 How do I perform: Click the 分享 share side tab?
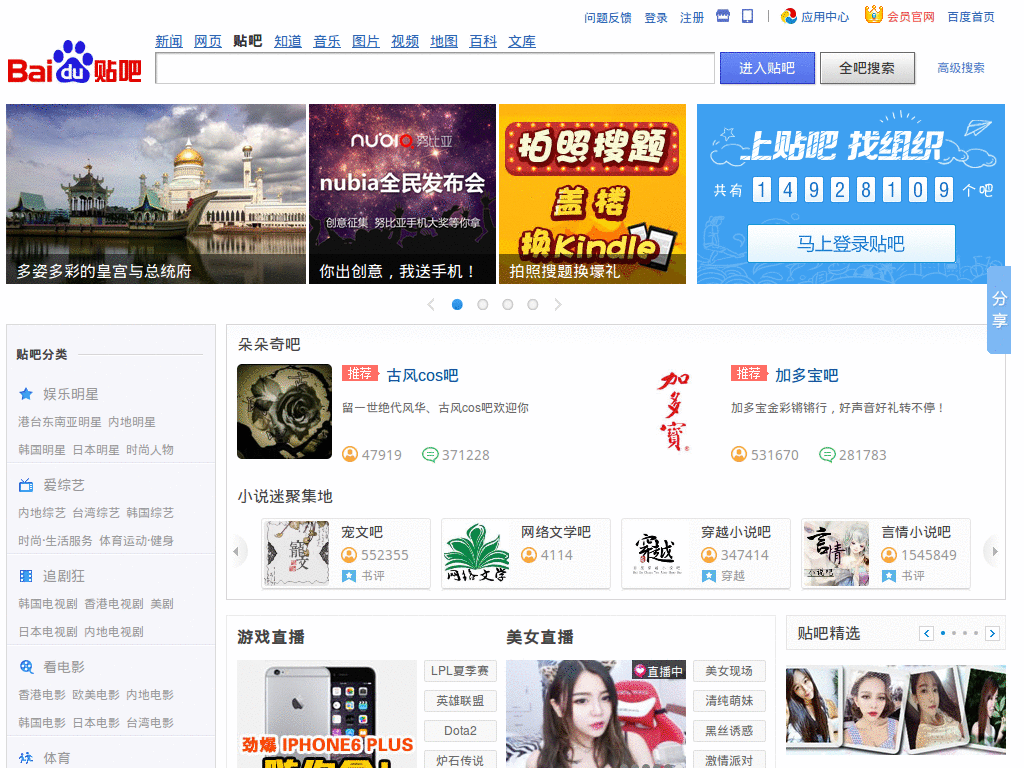pos(999,310)
